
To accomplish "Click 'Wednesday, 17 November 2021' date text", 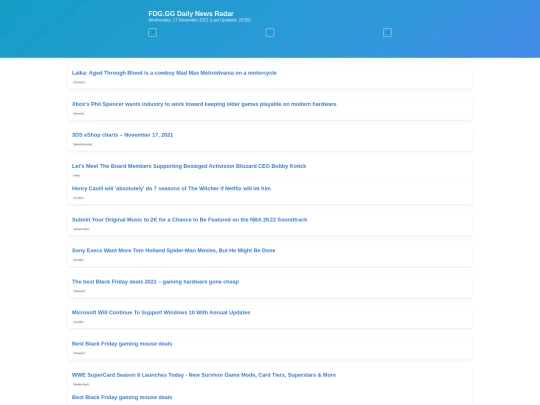I will point(178,20).
